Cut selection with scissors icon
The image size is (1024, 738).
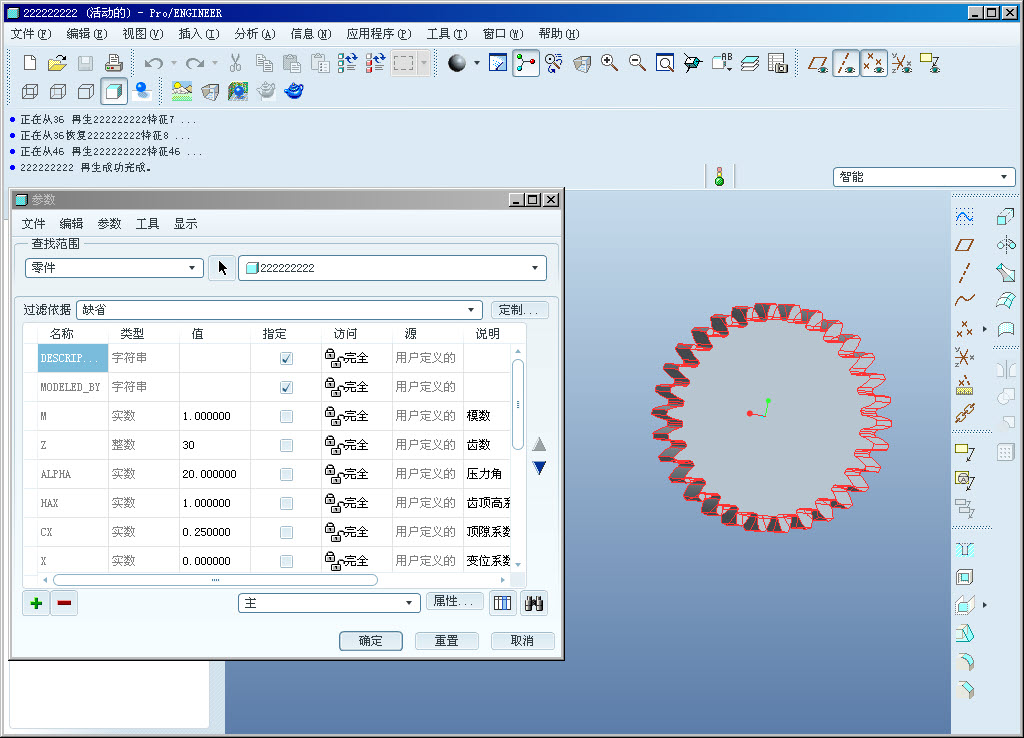pos(236,63)
